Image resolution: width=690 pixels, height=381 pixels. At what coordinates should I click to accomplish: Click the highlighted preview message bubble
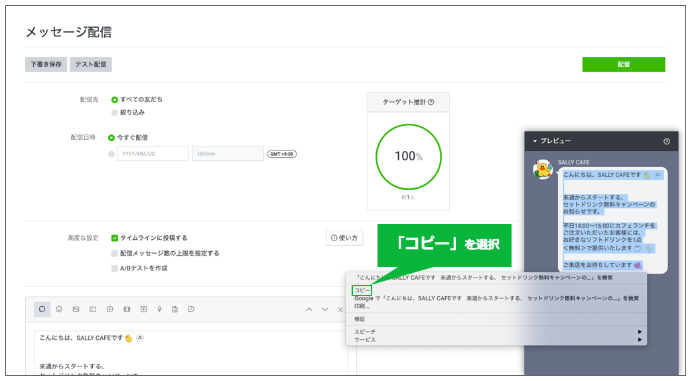(613, 220)
